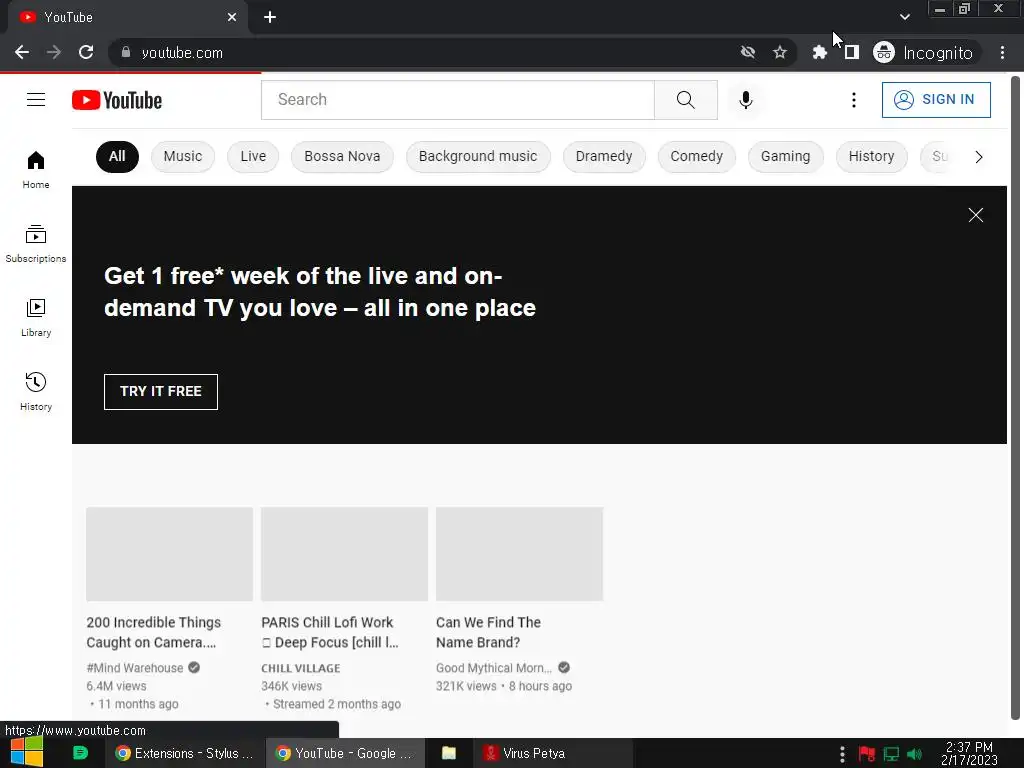
Task: Open thumbnail for PARIS Chill Lofi video
Action: tap(344, 554)
